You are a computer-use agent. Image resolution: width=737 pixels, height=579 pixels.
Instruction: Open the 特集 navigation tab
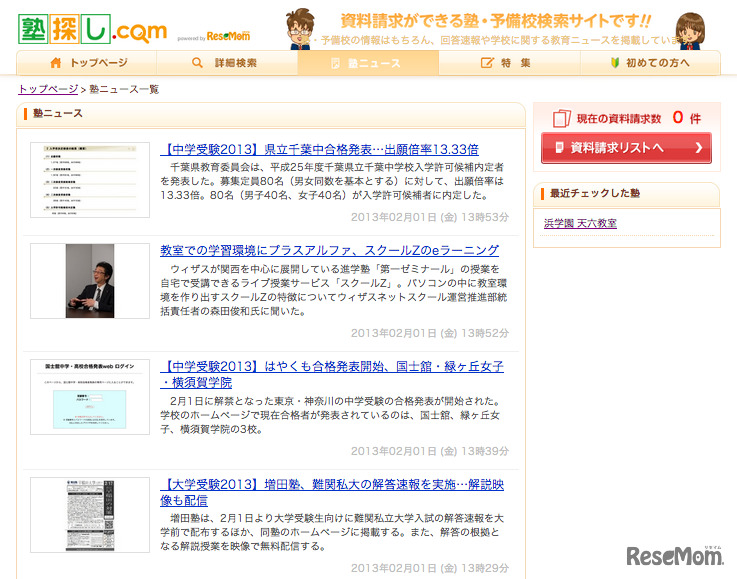pos(510,63)
